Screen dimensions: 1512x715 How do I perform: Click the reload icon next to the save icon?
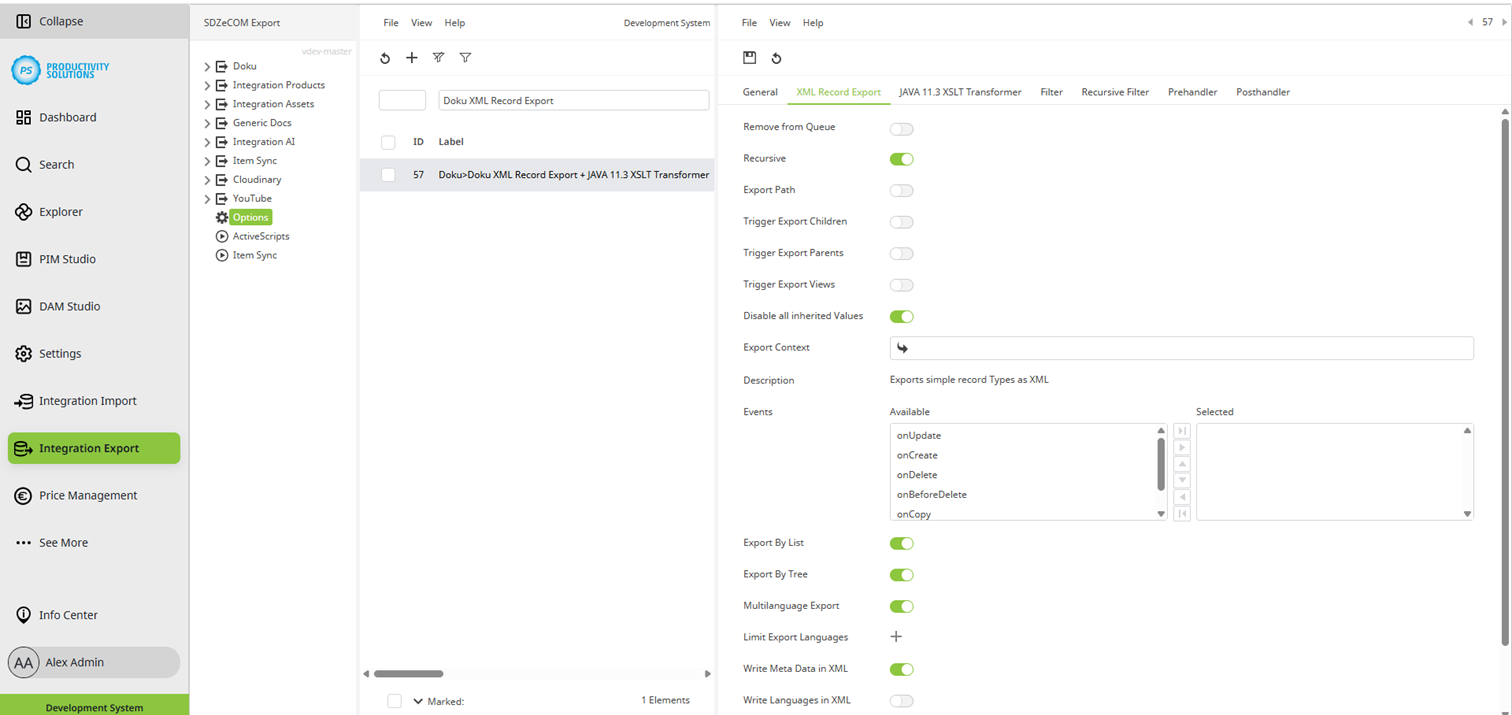point(777,57)
